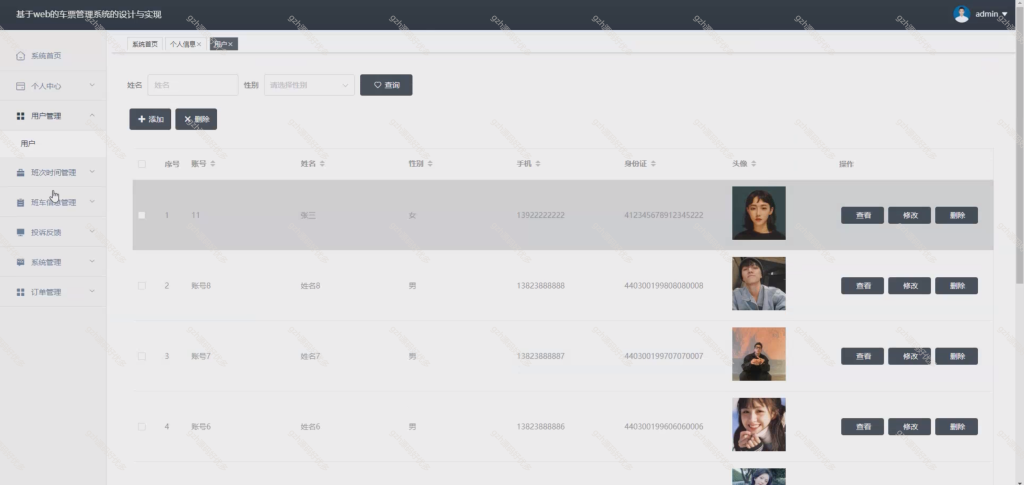The image size is (1024, 485).
Task: Switch to the 个人信息 tab
Action: pyautogui.click(x=183, y=44)
